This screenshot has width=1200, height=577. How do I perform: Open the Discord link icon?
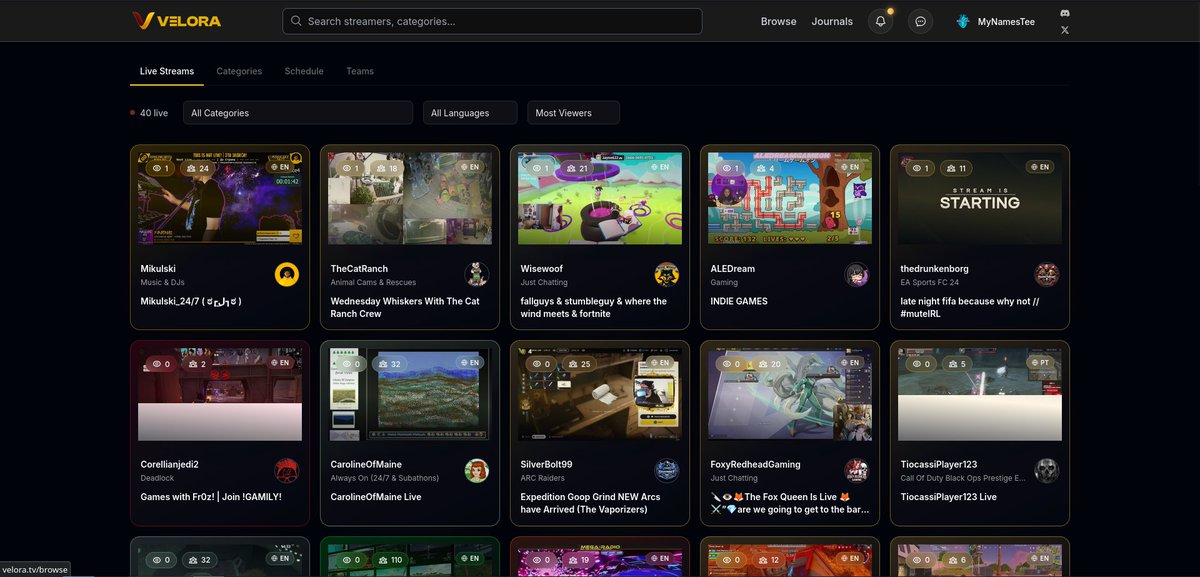tap(1064, 13)
